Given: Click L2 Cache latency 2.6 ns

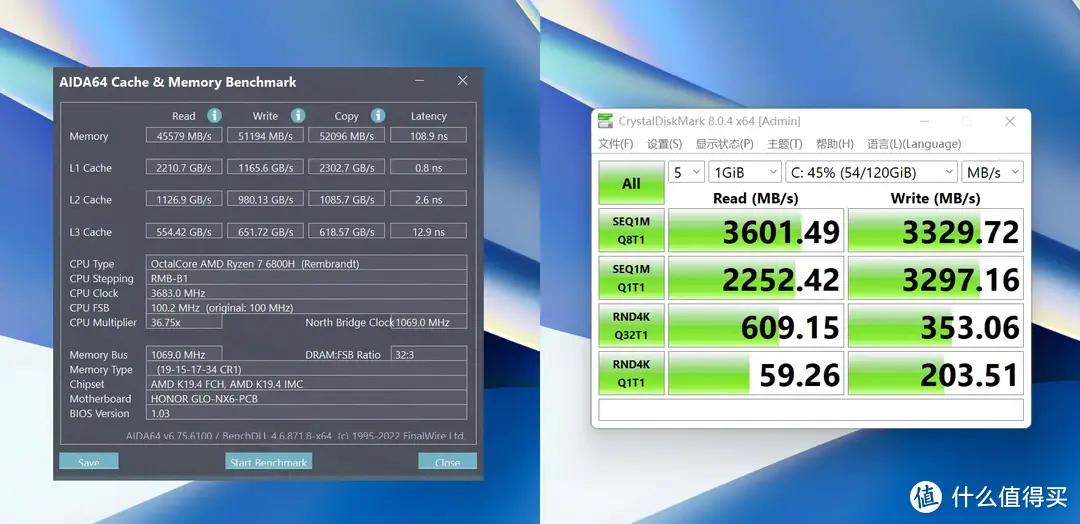Looking at the screenshot, I should coord(428,199).
